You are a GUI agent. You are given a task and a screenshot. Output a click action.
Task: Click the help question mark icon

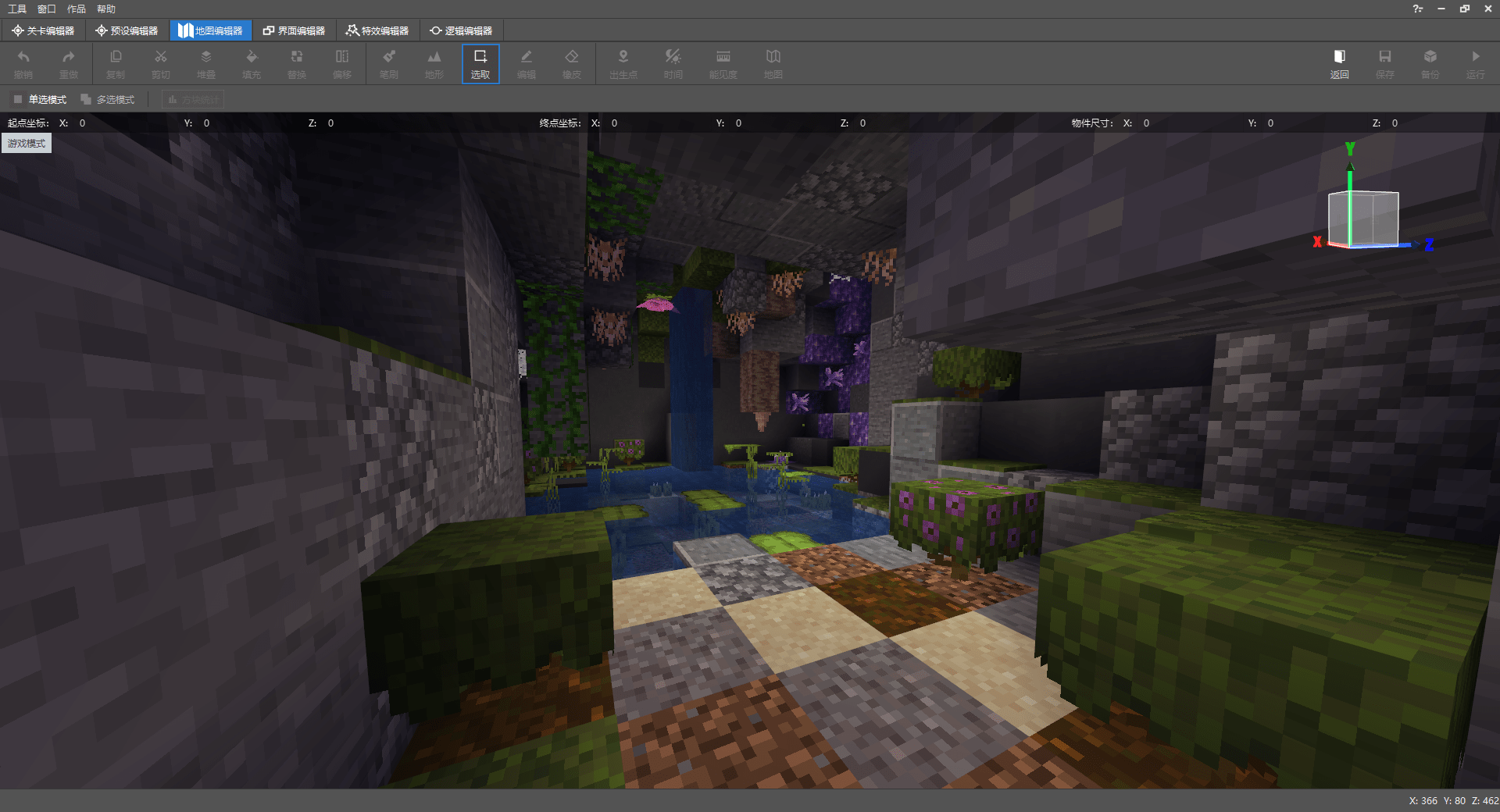coord(1417,9)
